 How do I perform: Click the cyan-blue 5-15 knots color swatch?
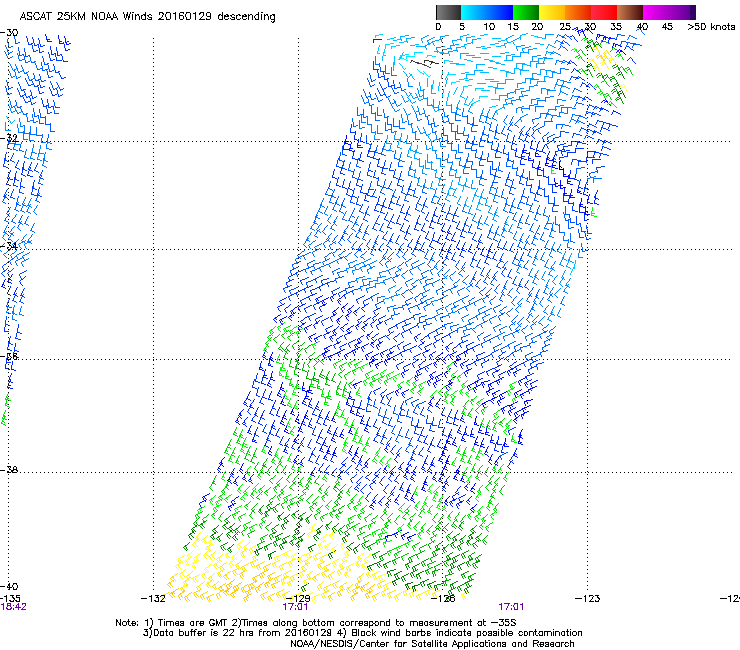pyautogui.click(x=487, y=12)
